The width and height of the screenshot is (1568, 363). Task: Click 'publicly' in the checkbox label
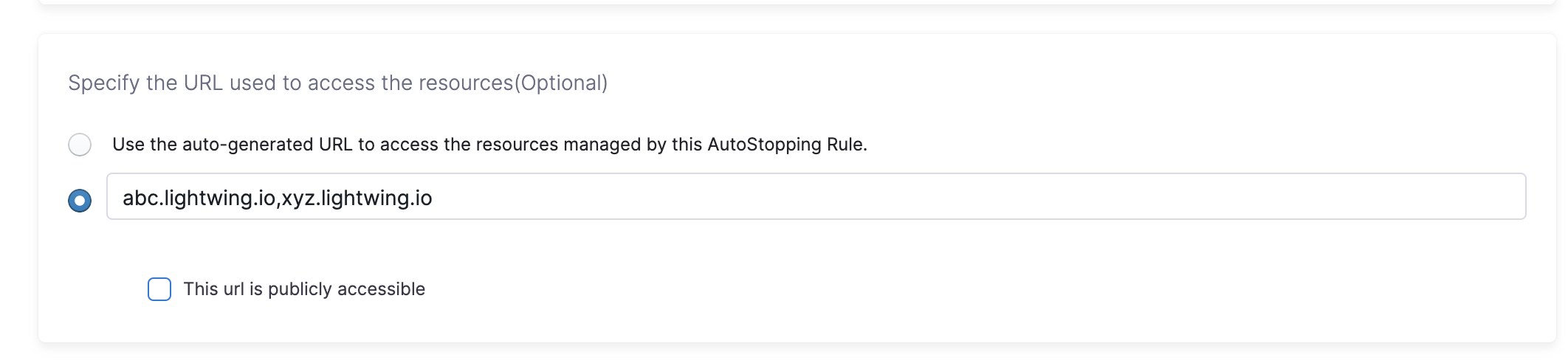300,289
